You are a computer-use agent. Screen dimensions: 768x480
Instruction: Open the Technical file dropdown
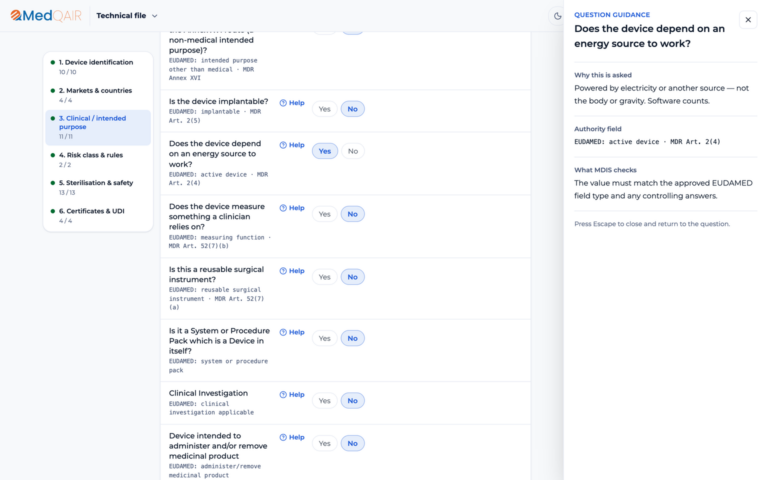pos(127,16)
